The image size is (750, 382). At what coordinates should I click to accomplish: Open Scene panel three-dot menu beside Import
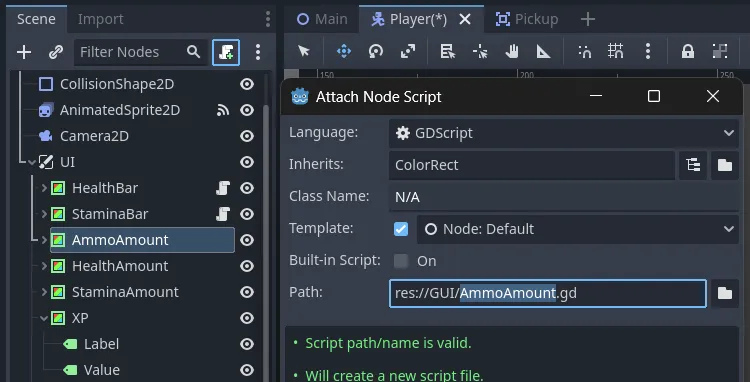[268, 19]
